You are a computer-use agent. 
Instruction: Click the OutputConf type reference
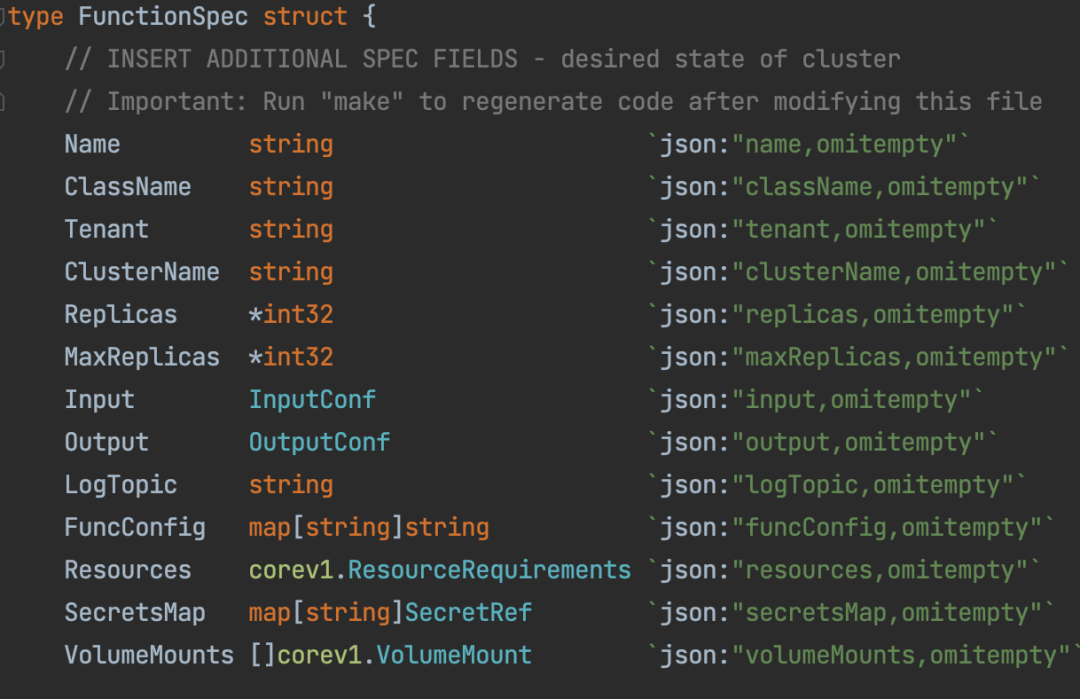tap(319, 442)
